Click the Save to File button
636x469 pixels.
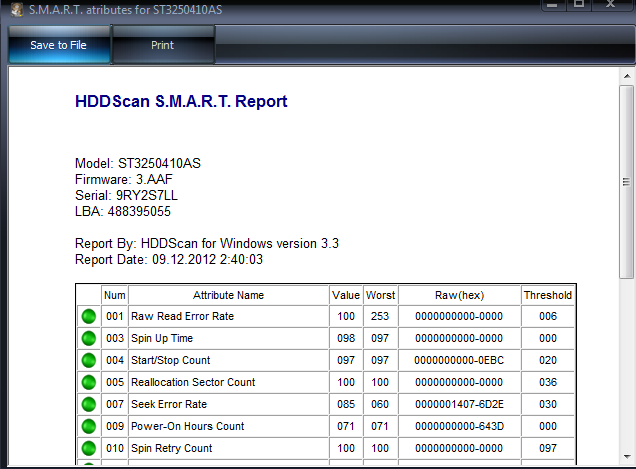click(x=59, y=45)
